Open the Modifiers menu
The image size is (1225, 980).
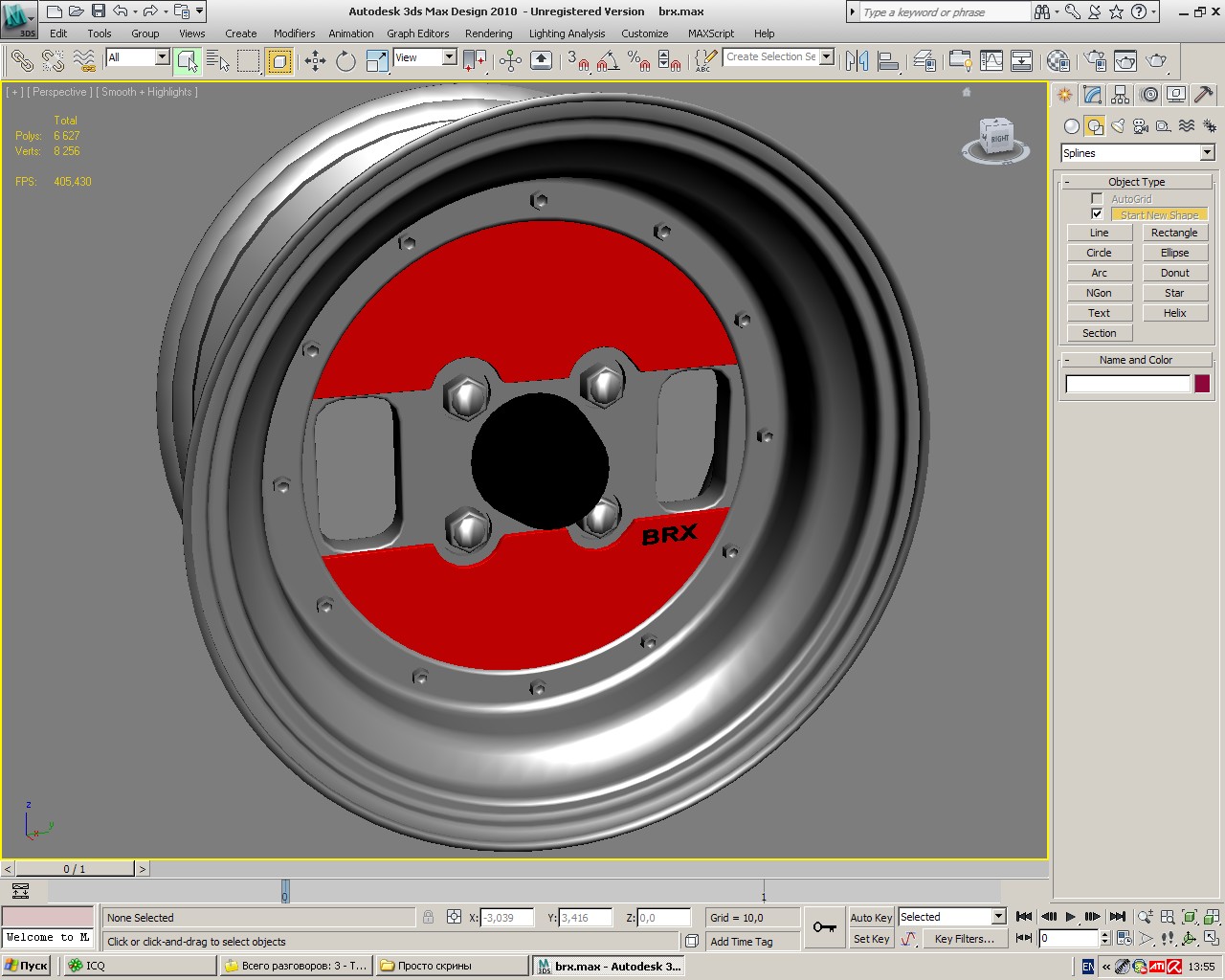(x=294, y=33)
